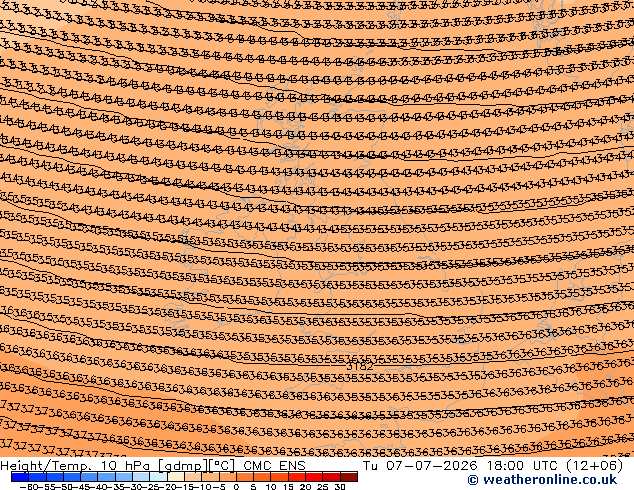
Task: Select legend swatch between -35 and -30
Action: (124, 477)
